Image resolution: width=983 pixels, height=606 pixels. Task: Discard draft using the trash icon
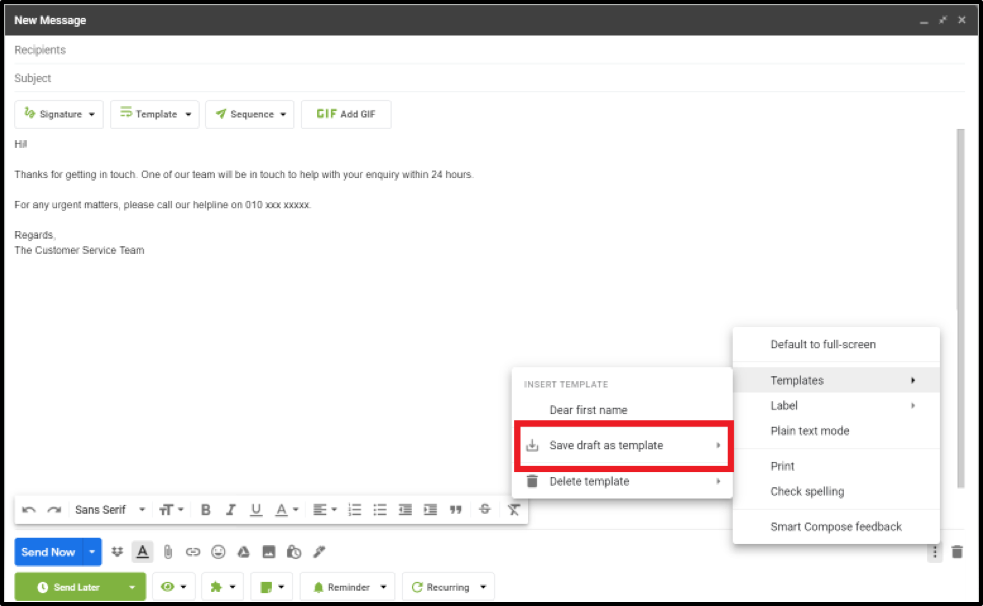pyautogui.click(x=957, y=552)
